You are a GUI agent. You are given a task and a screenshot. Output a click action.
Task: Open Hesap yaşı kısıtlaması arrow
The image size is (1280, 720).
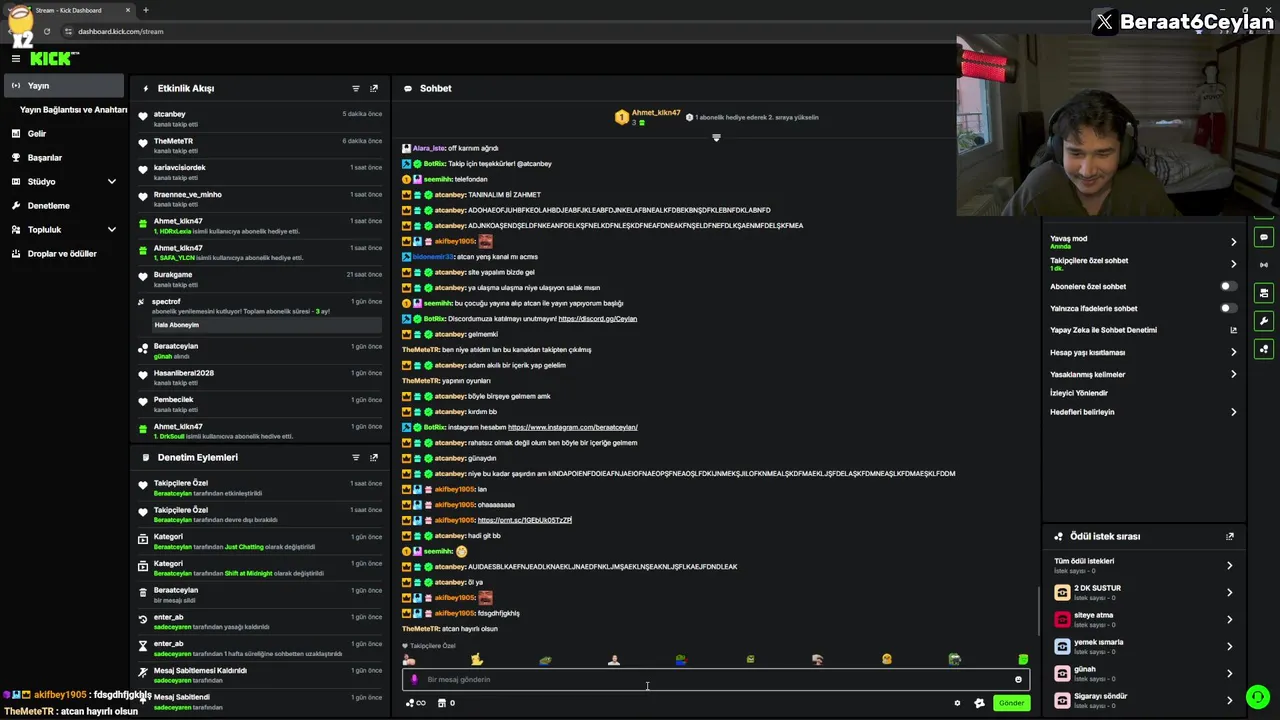[1233, 352]
